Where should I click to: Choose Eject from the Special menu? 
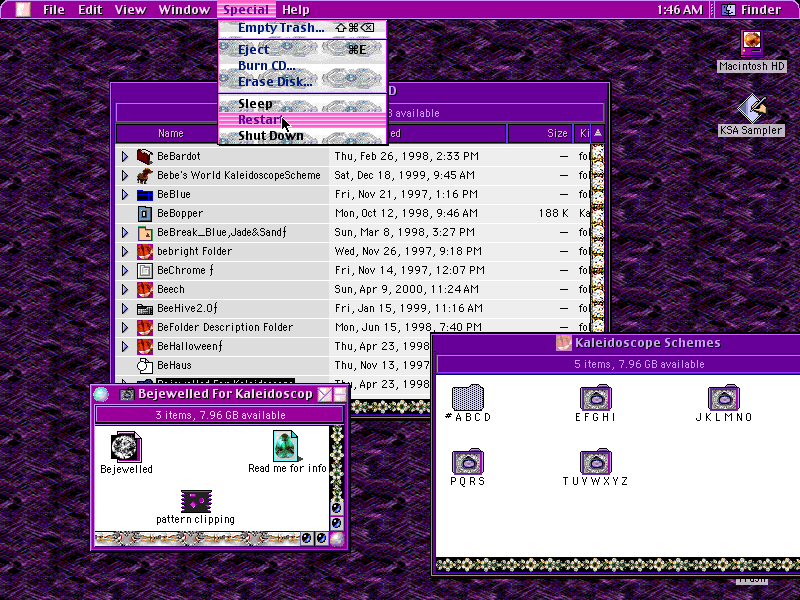pyautogui.click(x=303, y=49)
